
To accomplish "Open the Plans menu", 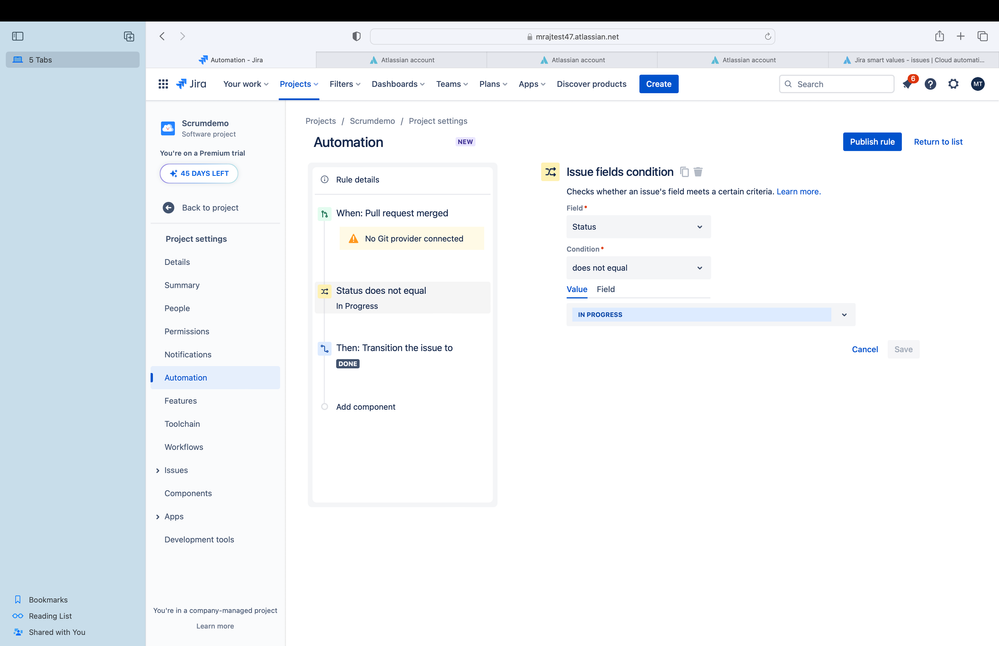I will (x=493, y=84).
